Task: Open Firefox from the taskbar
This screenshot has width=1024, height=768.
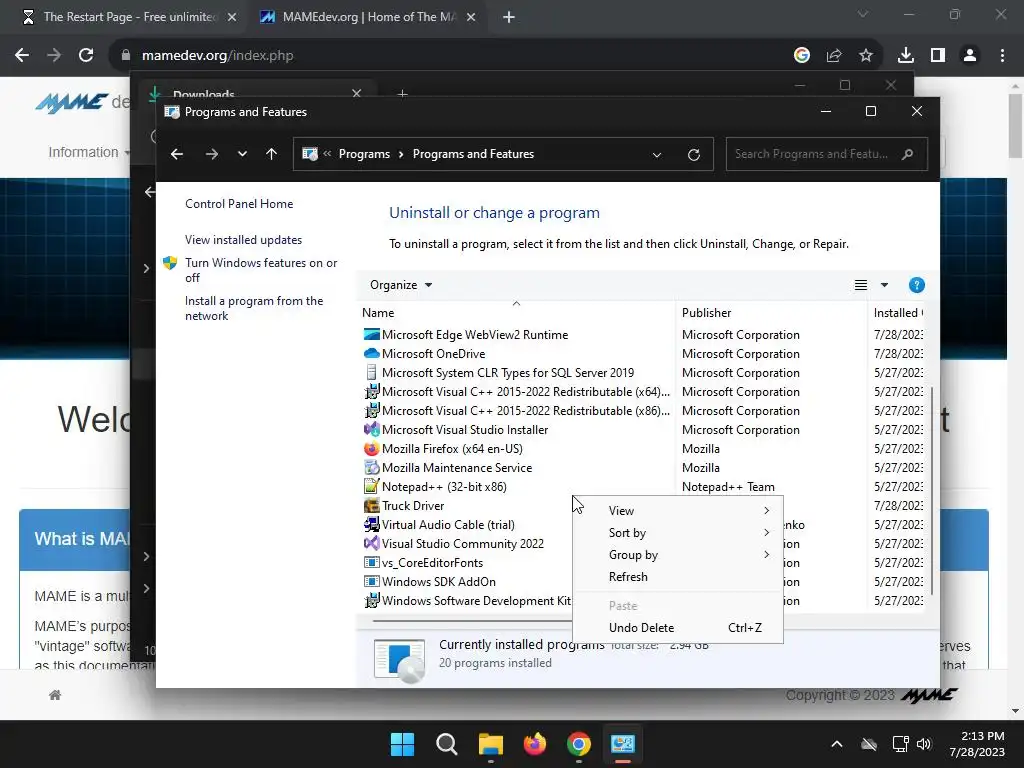Action: [x=535, y=744]
